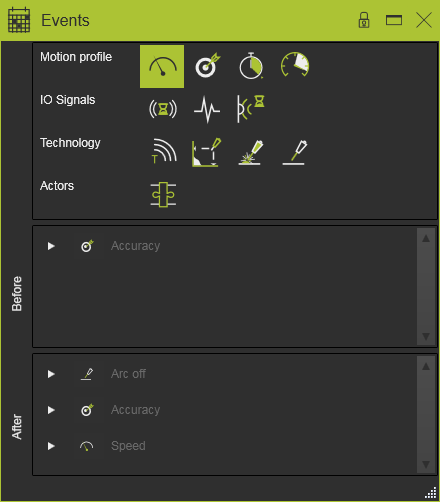Expand the Speed event in After list

click(x=51, y=446)
